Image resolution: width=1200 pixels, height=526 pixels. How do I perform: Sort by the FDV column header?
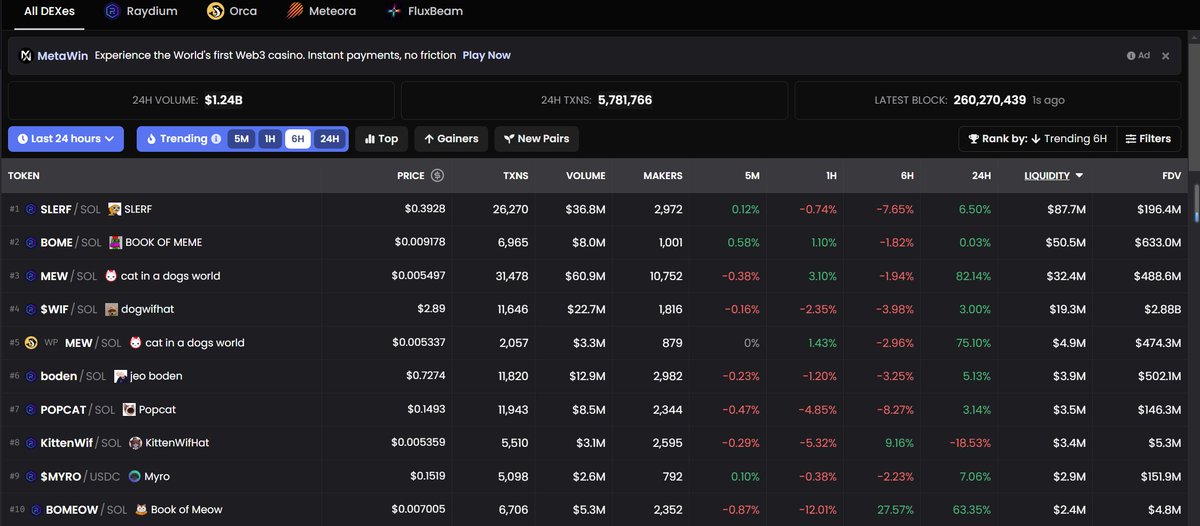[1170, 176]
